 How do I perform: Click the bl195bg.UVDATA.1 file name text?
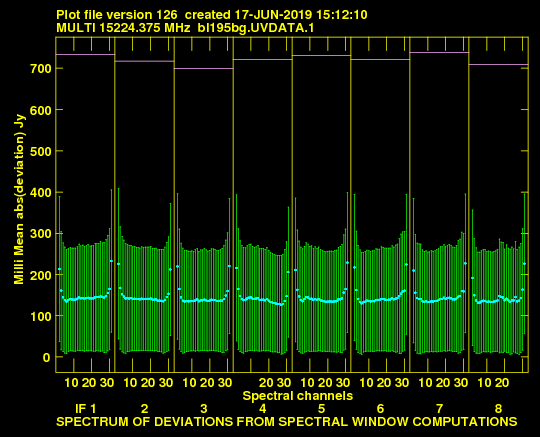pyautogui.click(x=256, y=28)
